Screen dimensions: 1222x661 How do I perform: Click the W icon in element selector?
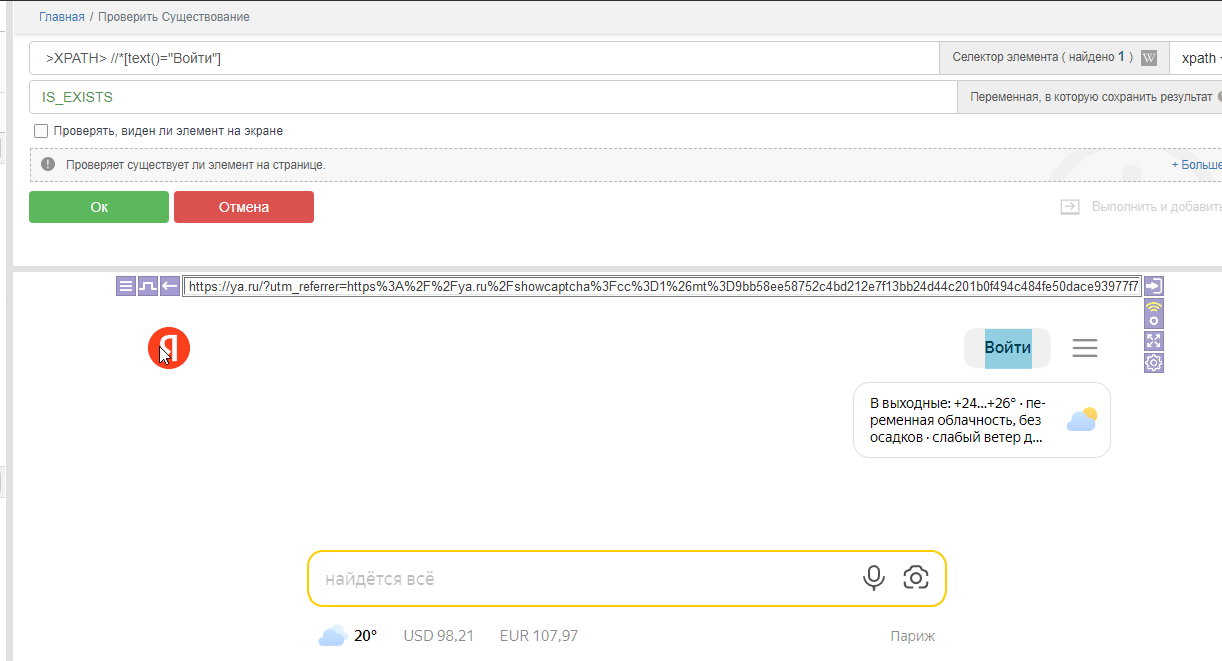coord(1149,58)
